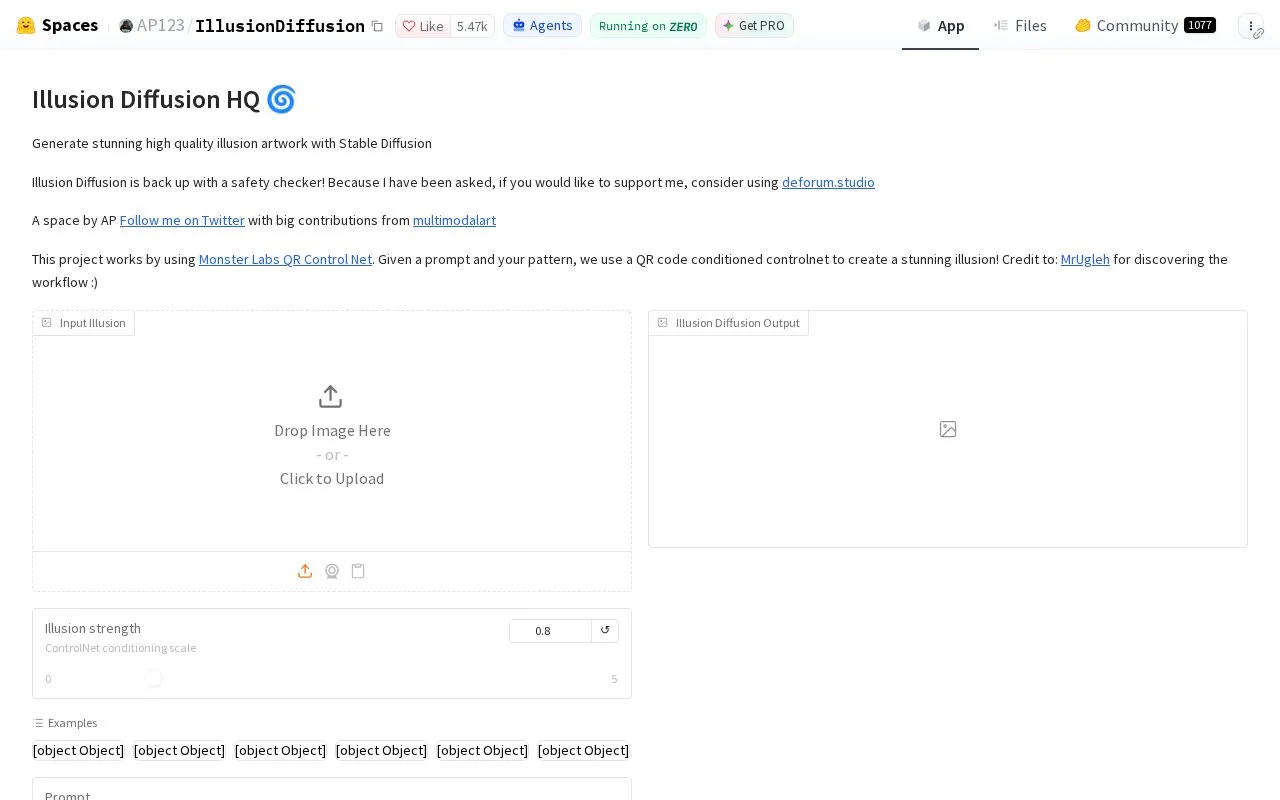Click the ControlNet conditioning scale caption
1280x800 pixels.
(x=120, y=648)
